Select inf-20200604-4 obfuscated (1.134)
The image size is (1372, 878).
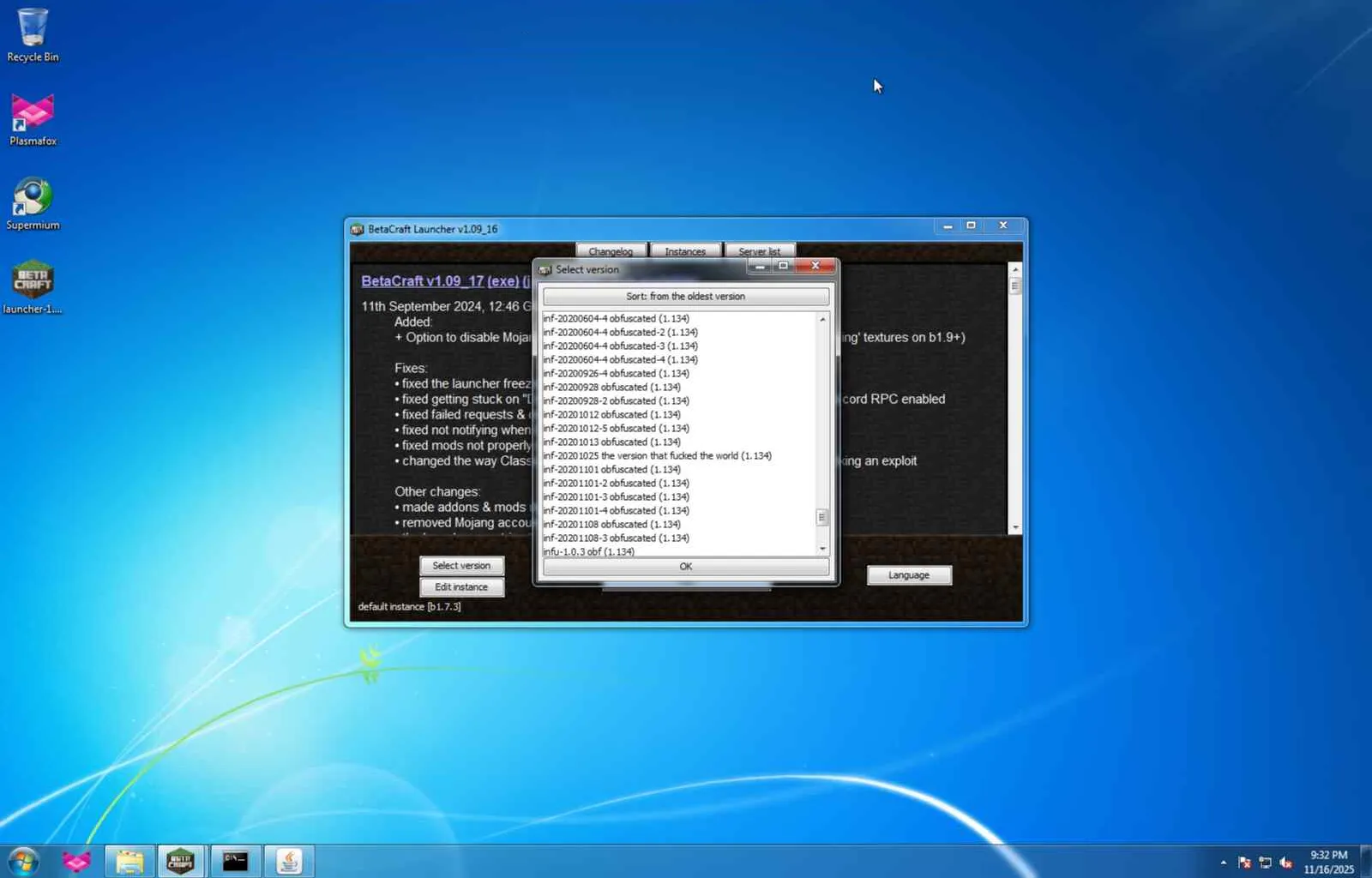(x=679, y=319)
